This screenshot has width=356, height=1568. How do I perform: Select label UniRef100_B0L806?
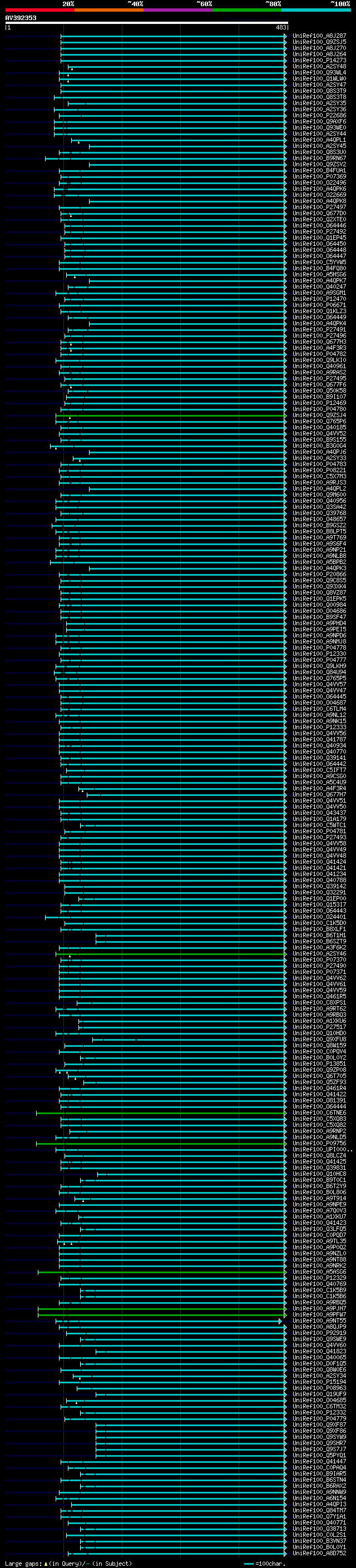(x=319, y=1192)
